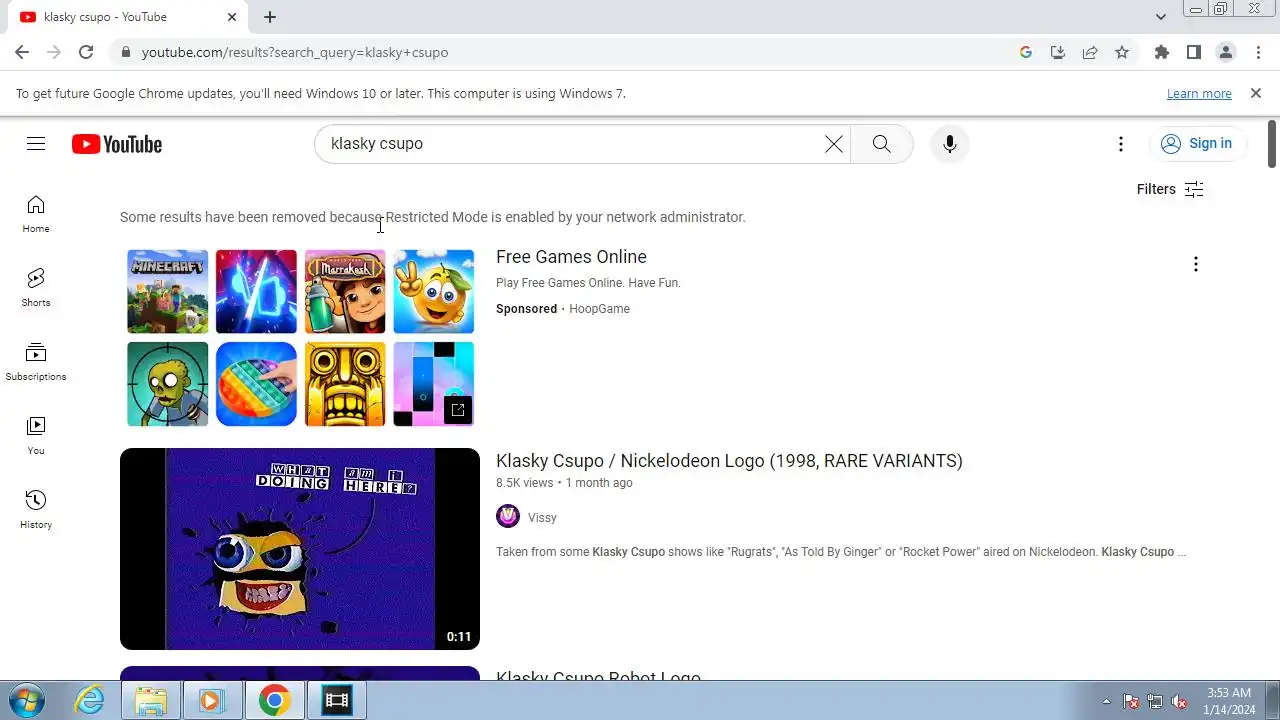This screenshot has width=1280, height=720.
Task: Click the browser address bar URL
Action: tap(295, 52)
